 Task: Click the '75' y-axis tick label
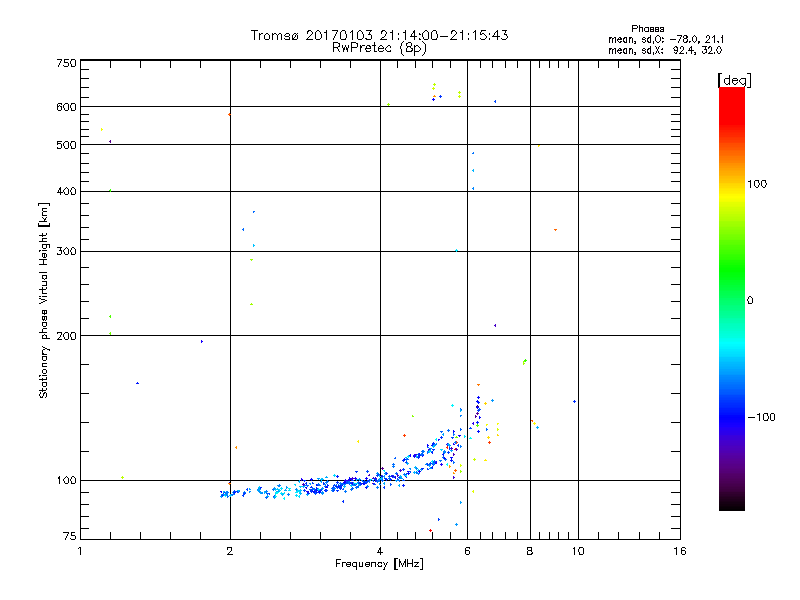pyautogui.click(x=70, y=536)
